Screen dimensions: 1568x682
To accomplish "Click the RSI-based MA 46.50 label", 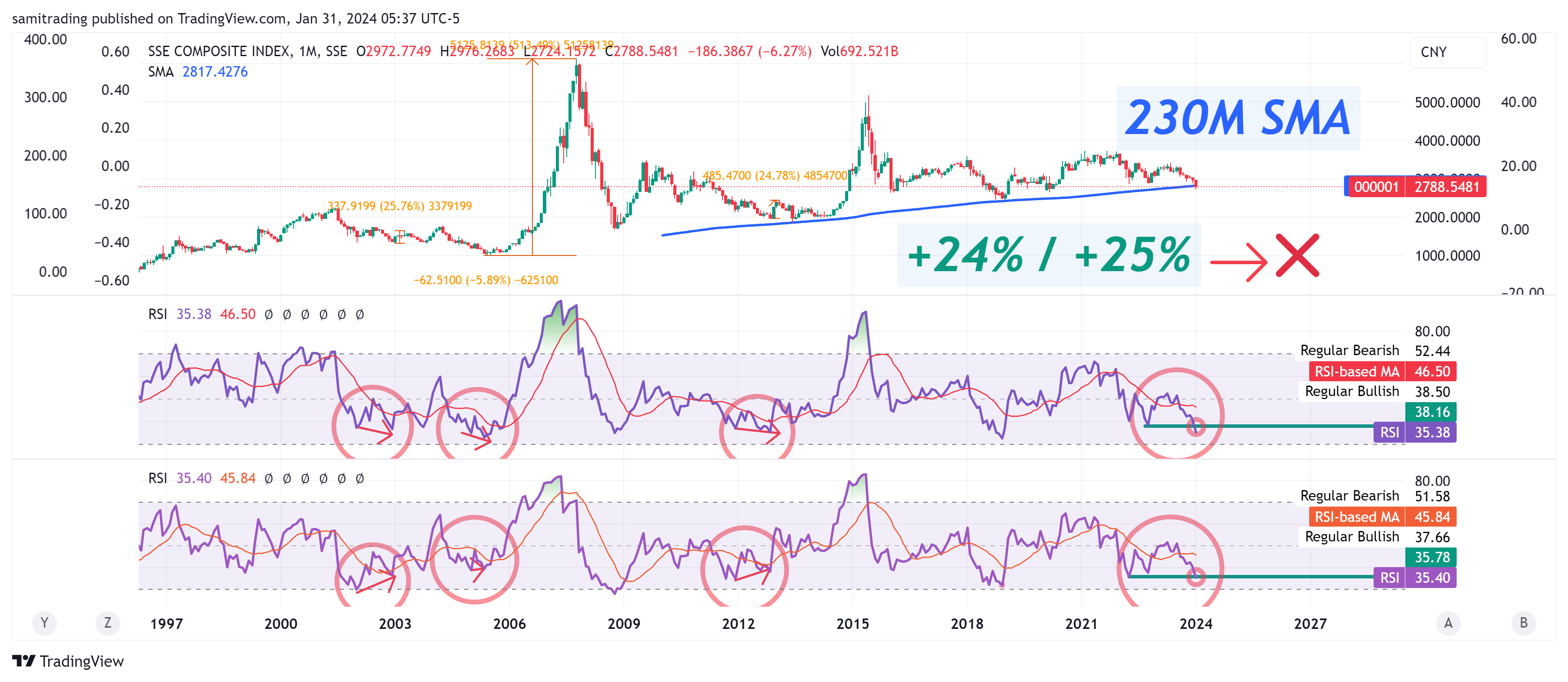I will [x=1382, y=371].
